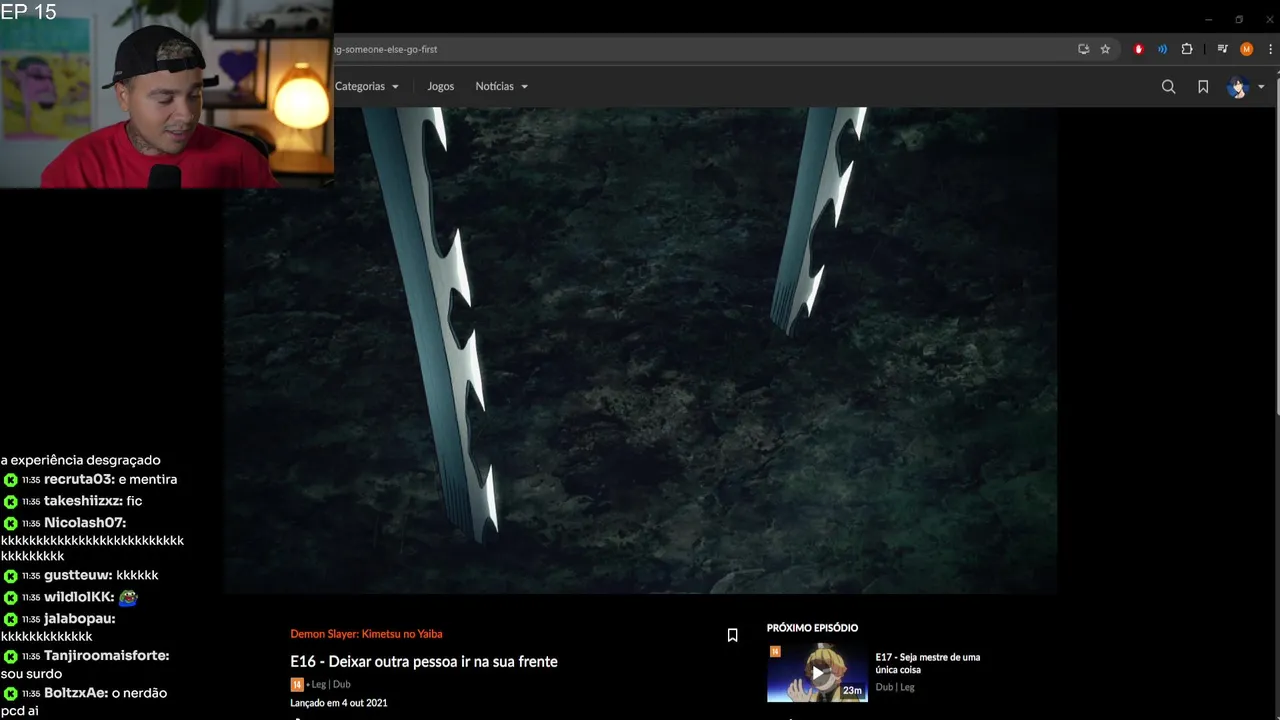Restore the browser window size
Screen dimensions: 1280x720
pos(1239,19)
